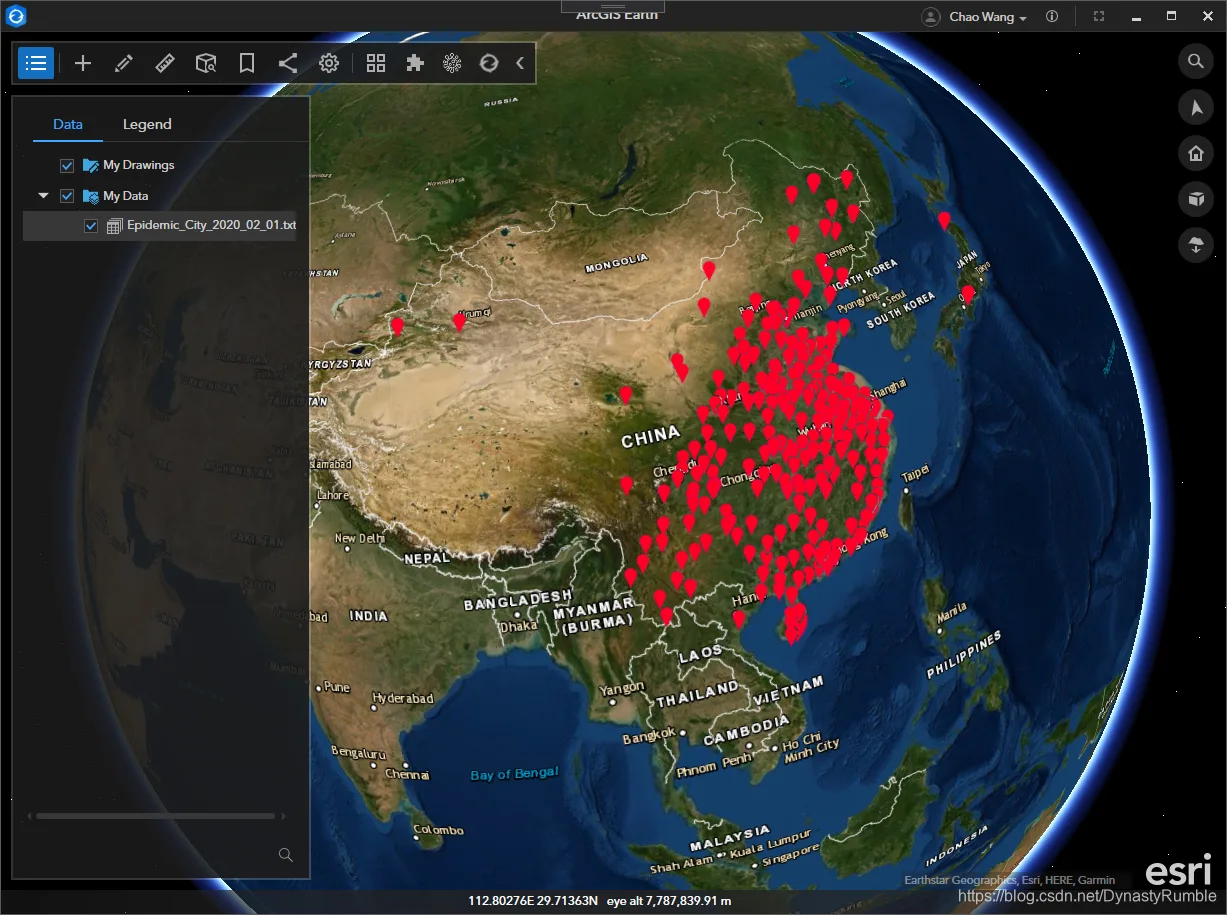The width and height of the screenshot is (1227, 915).
Task: Click the Share icon in toolbar
Action: pyautogui.click(x=288, y=63)
